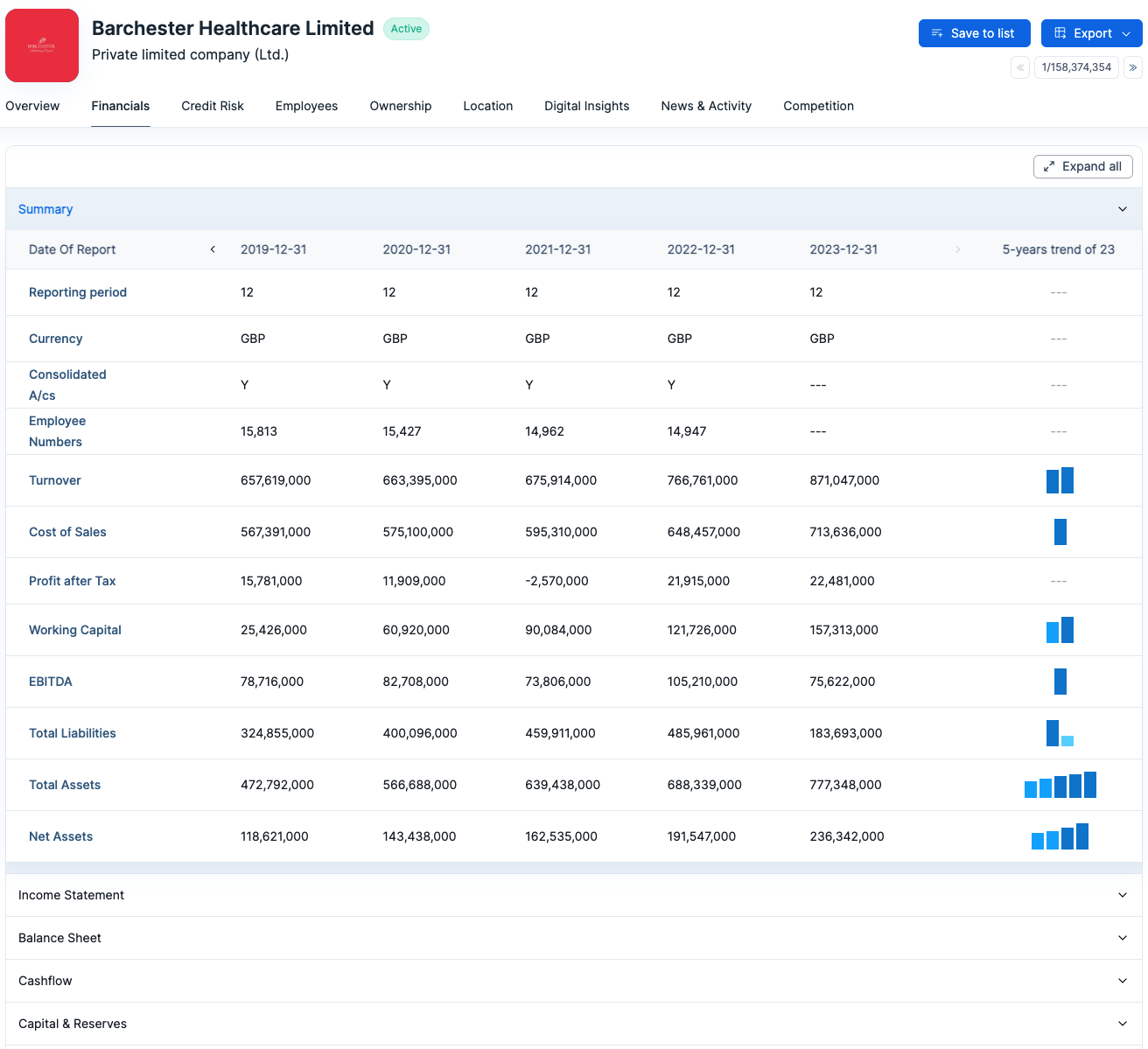The image size is (1148, 1049).
Task: Click the 2021 total assets value 639,438,000
Action: [x=563, y=785]
